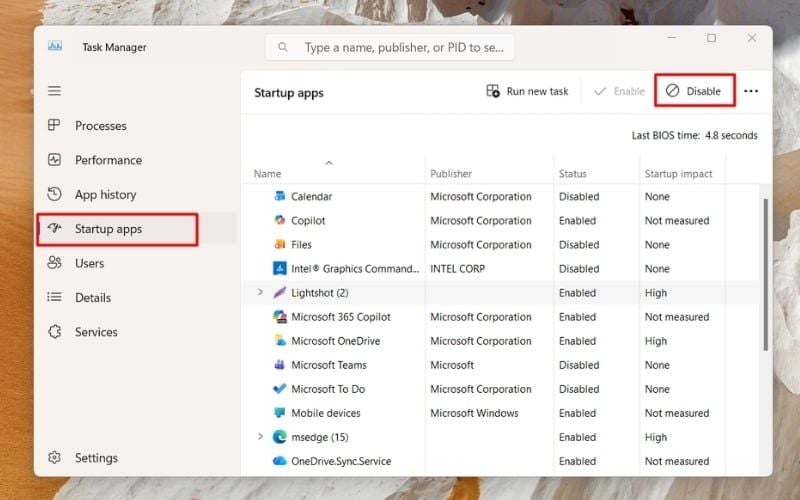Select the Microsoft OneDrive row name
800x500 pixels.
(335, 341)
